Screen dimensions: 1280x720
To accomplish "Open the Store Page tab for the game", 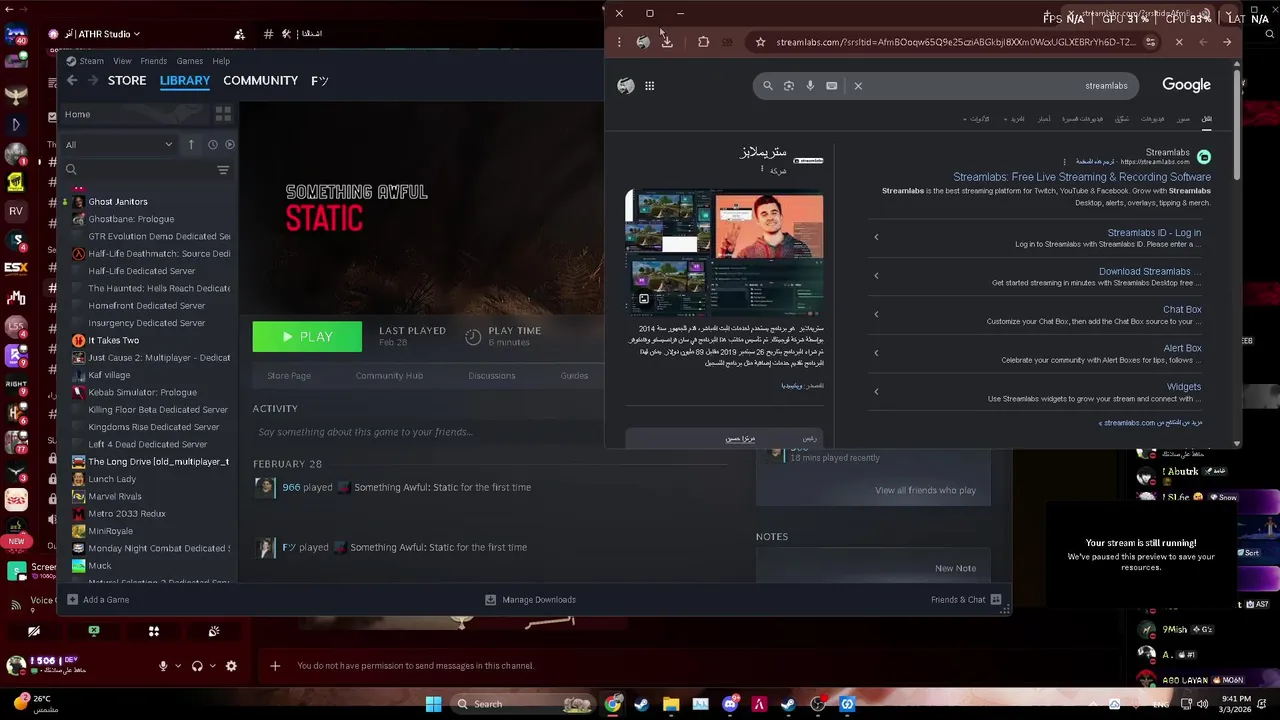I will [289, 376].
